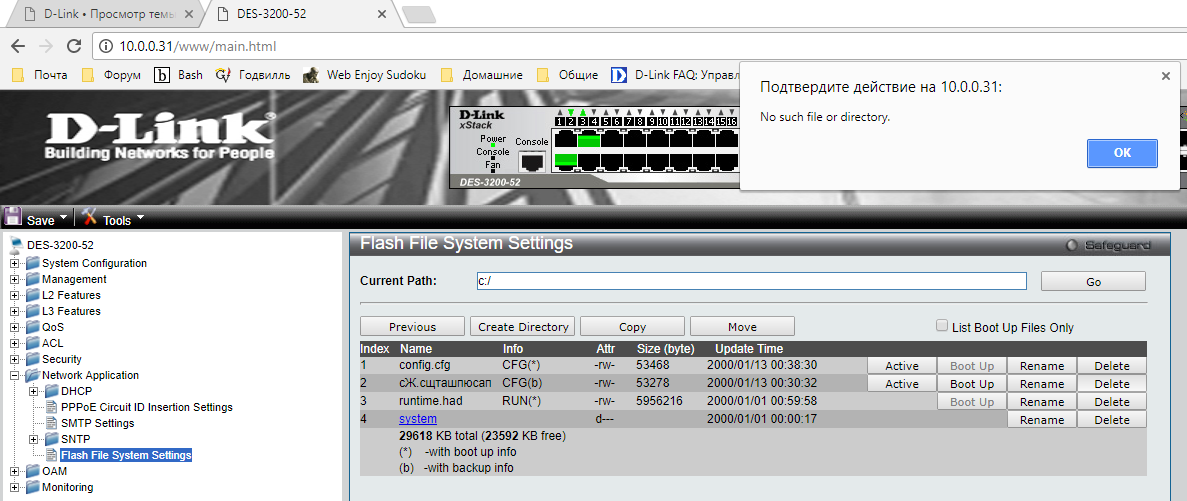
Task: Click the D-Link logo banner
Action: click(158, 135)
